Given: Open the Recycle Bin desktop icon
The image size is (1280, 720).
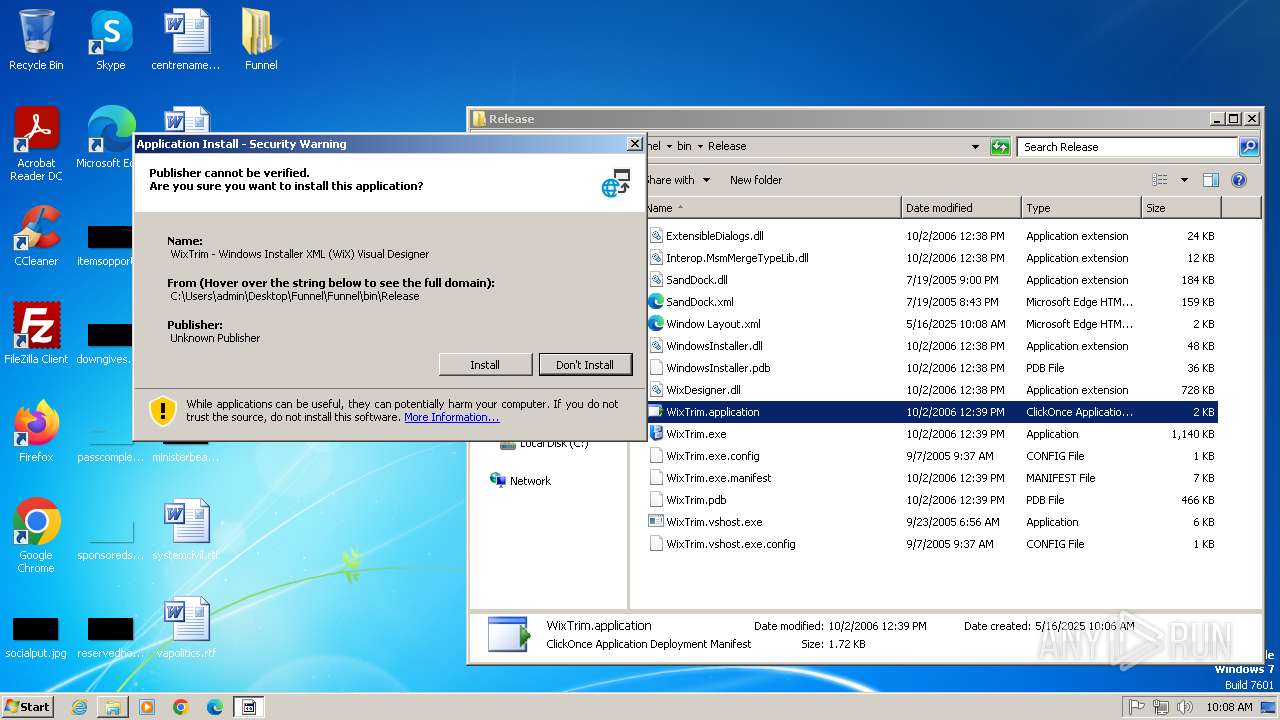Looking at the screenshot, I should point(36,40).
